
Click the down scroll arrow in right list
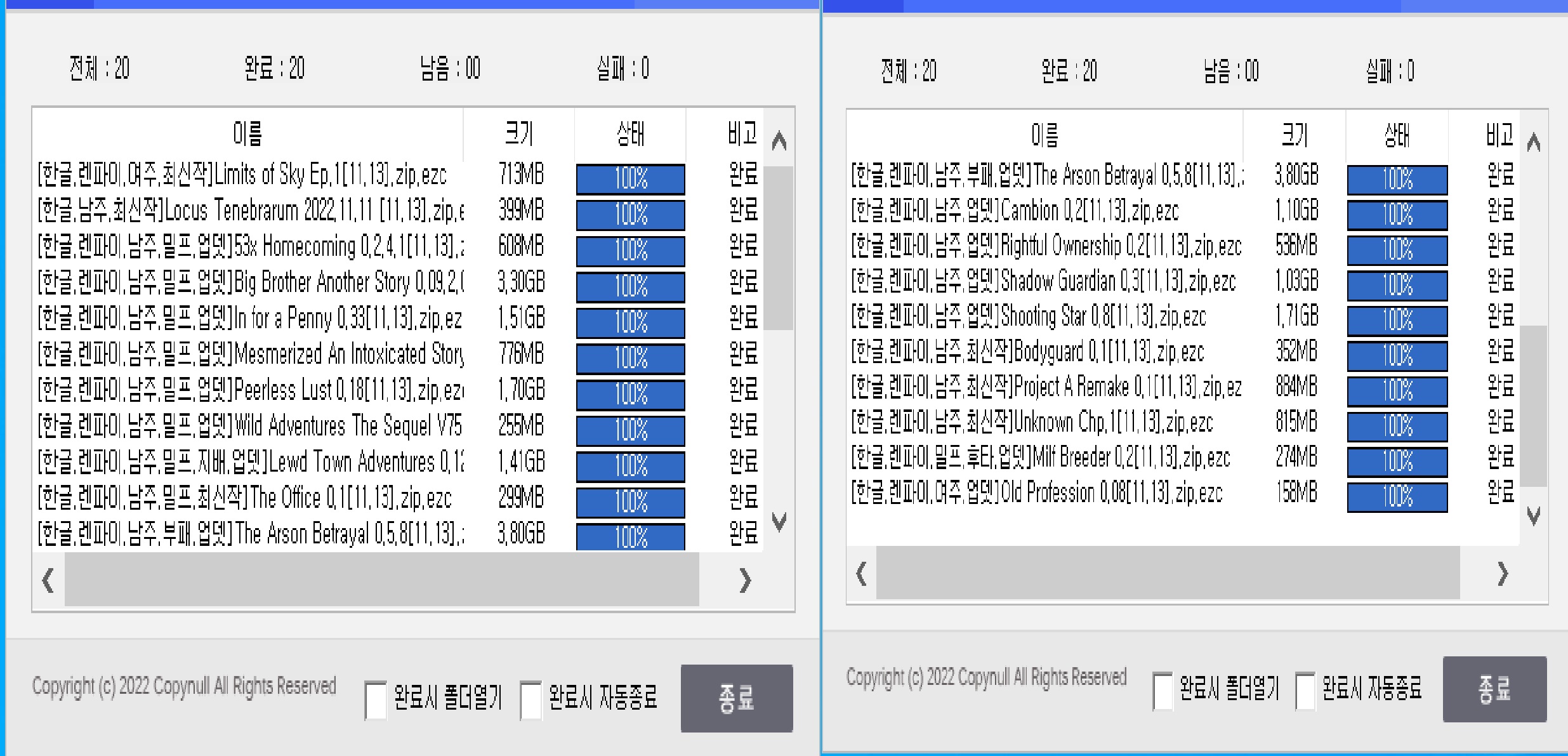1534,515
